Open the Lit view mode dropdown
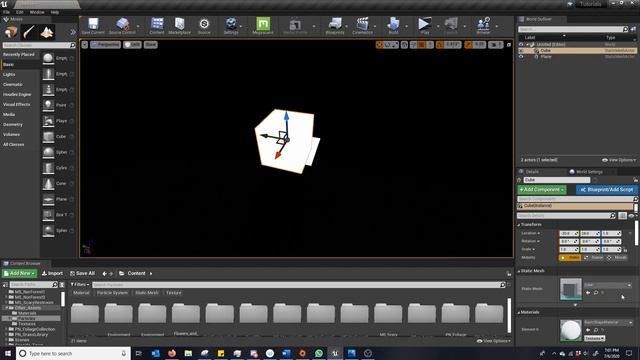 point(133,44)
